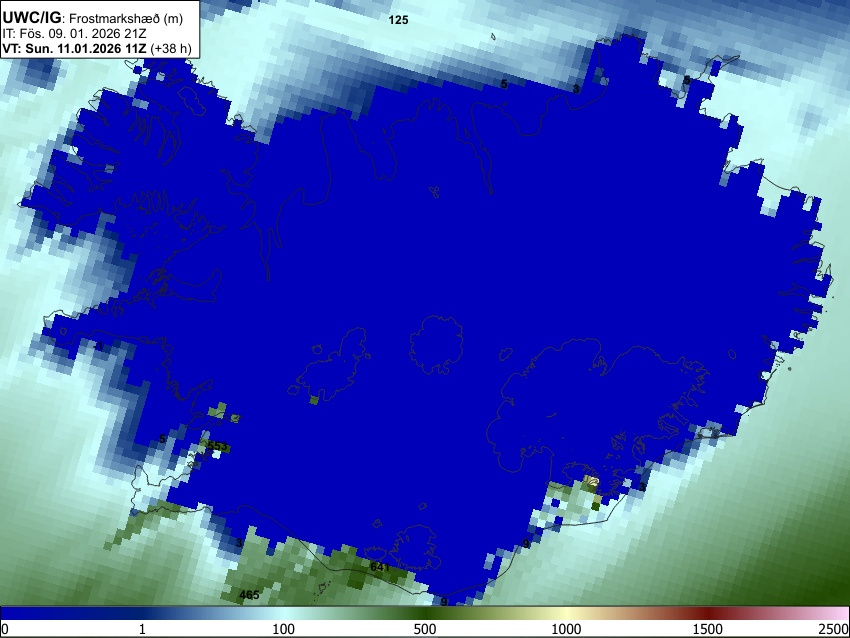Select the '465' value label on the map
This screenshot has width=850, height=638.
249,595
